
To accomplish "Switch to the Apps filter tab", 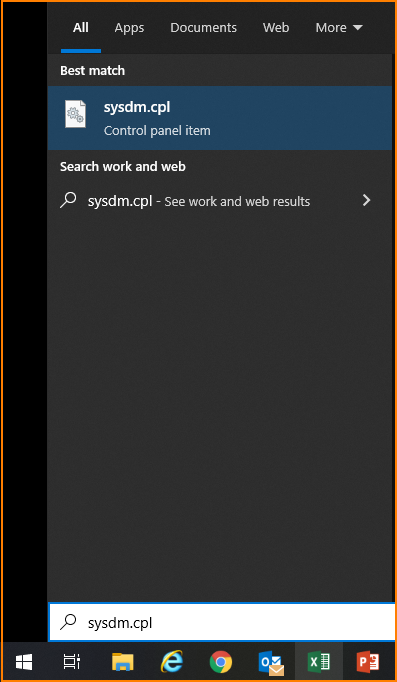I will 129,28.
